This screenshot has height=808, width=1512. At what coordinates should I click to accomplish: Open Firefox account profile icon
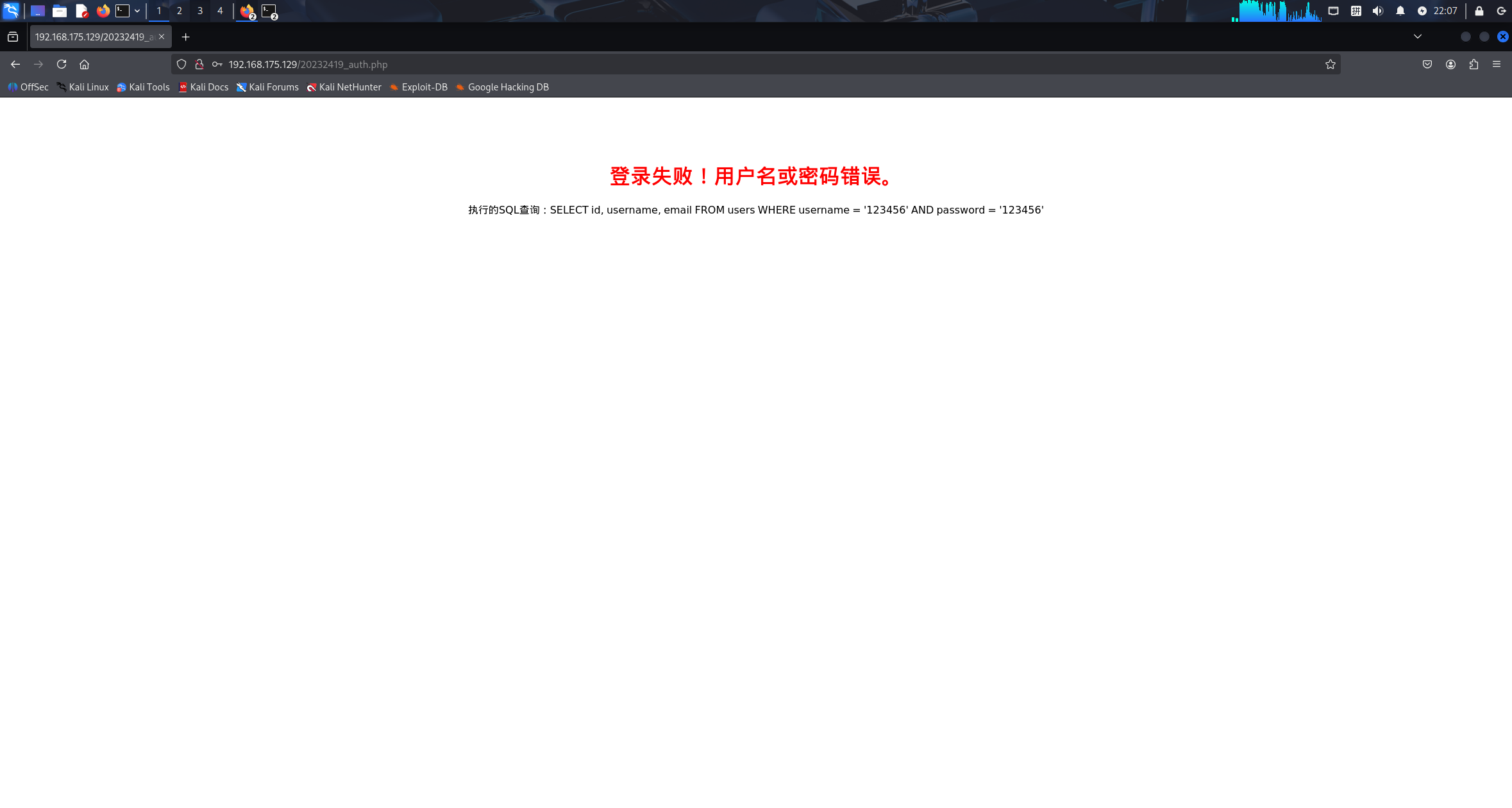coord(1450,64)
